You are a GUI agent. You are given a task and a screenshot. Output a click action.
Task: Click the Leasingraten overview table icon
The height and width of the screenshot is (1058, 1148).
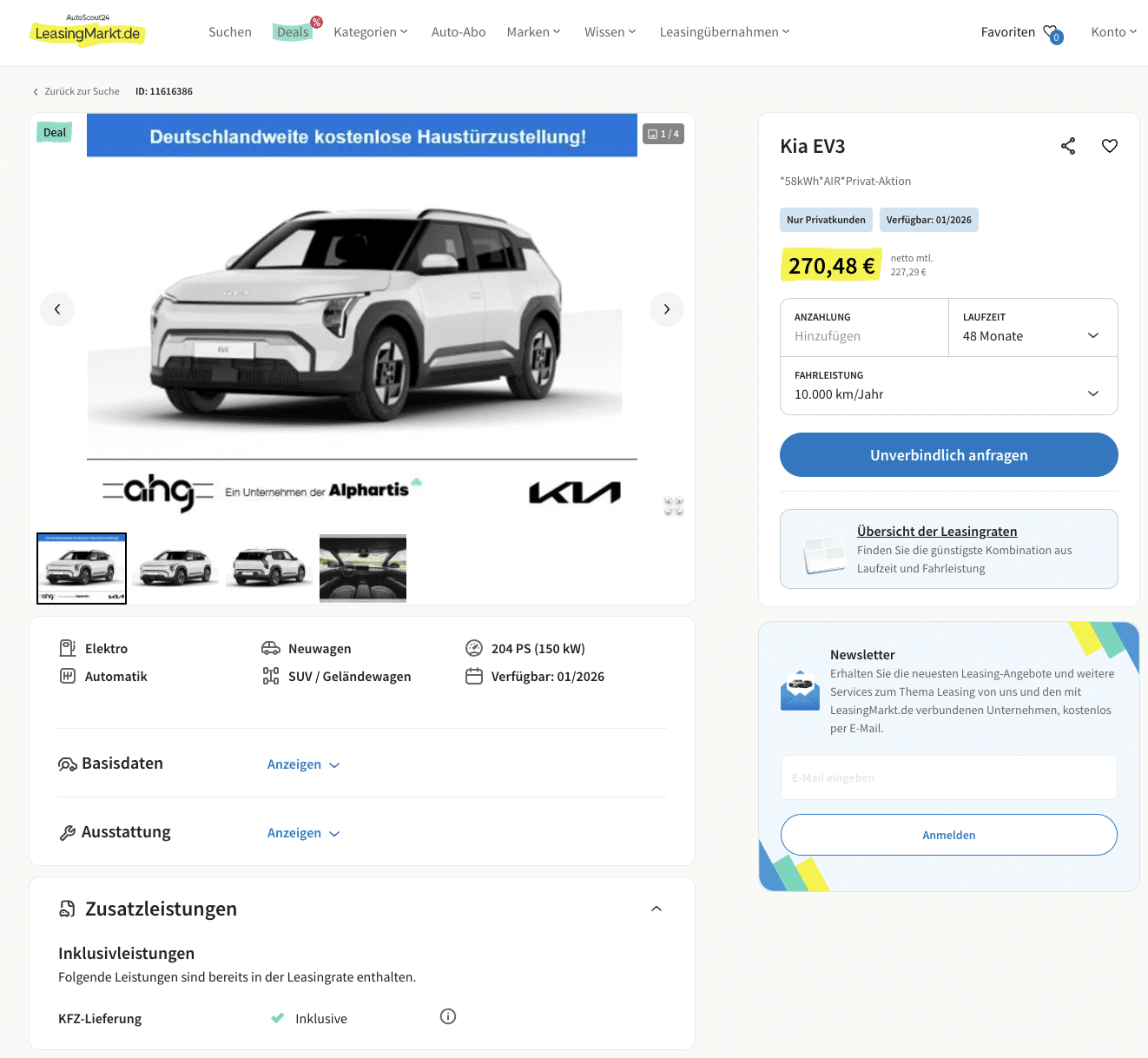click(x=824, y=554)
